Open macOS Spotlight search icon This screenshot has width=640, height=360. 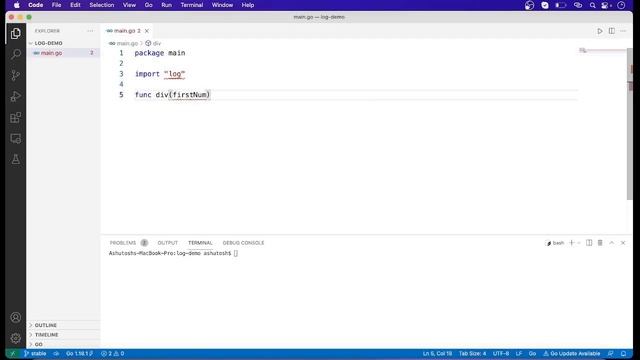(x=592, y=5)
